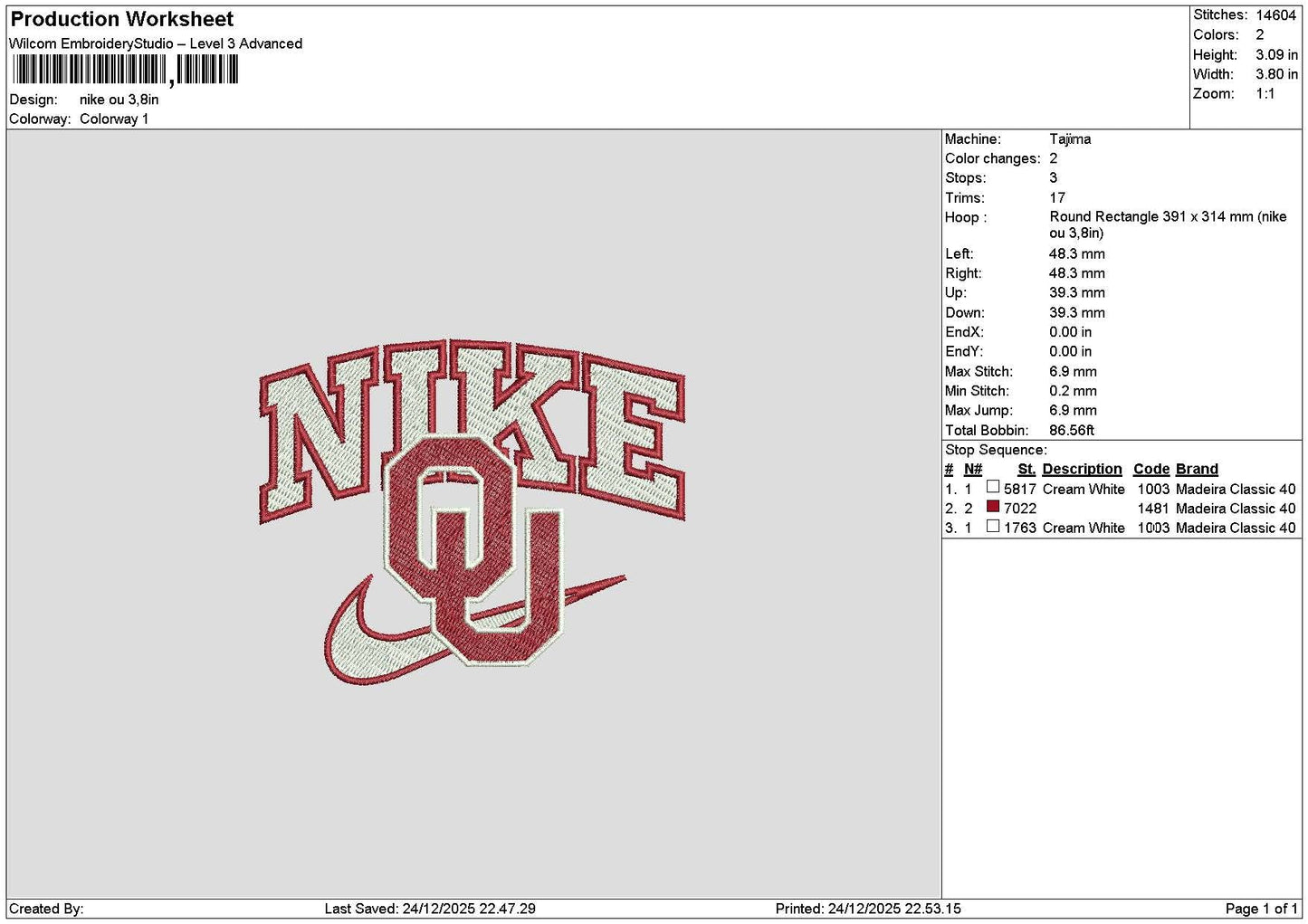The height and width of the screenshot is (924, 1308).
Task: Select 'Printed: 24/12/2025 22.53.15' footer text
Action: click(868, 909)
